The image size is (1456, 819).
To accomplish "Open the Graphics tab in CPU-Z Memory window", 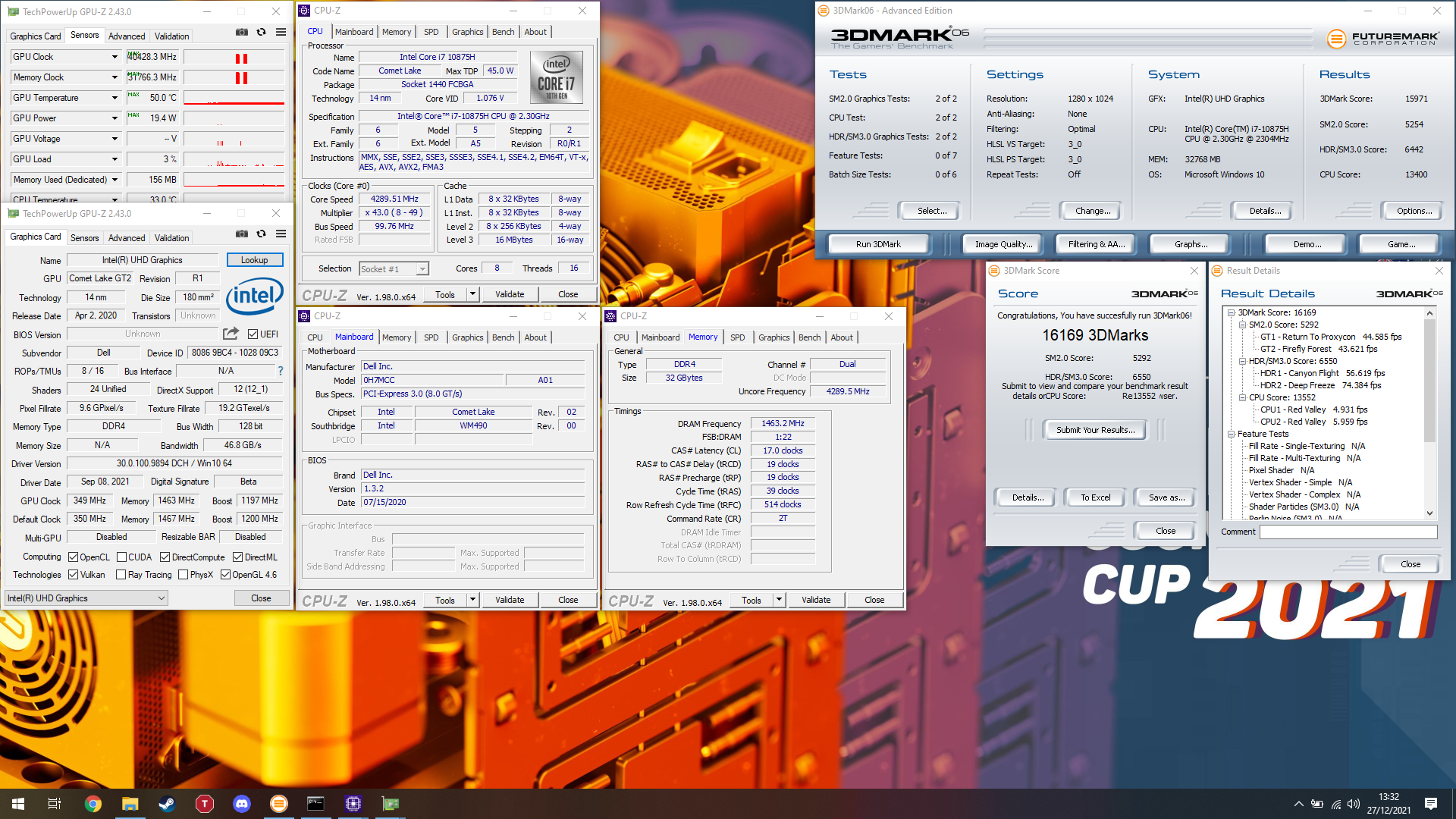I will pyautogui.click(x=773, y=337).
